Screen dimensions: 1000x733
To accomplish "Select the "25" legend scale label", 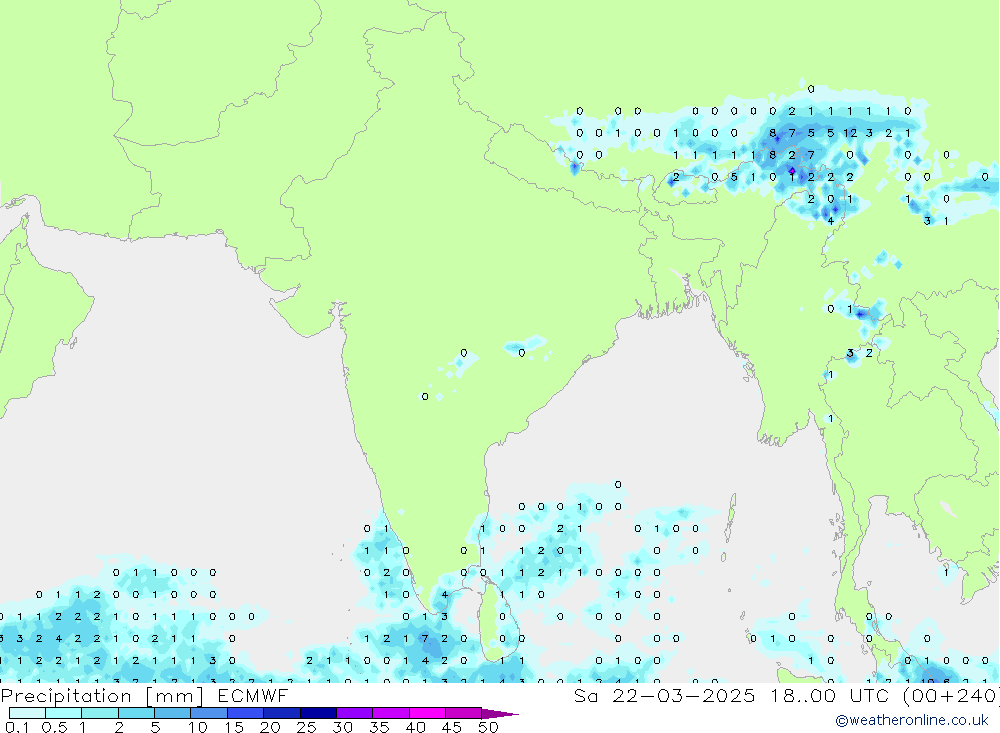I will (x=306, y=727).
